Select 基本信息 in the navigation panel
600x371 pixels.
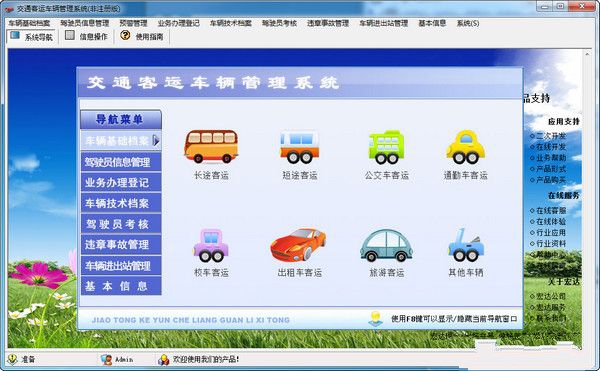tap(121, 286)
